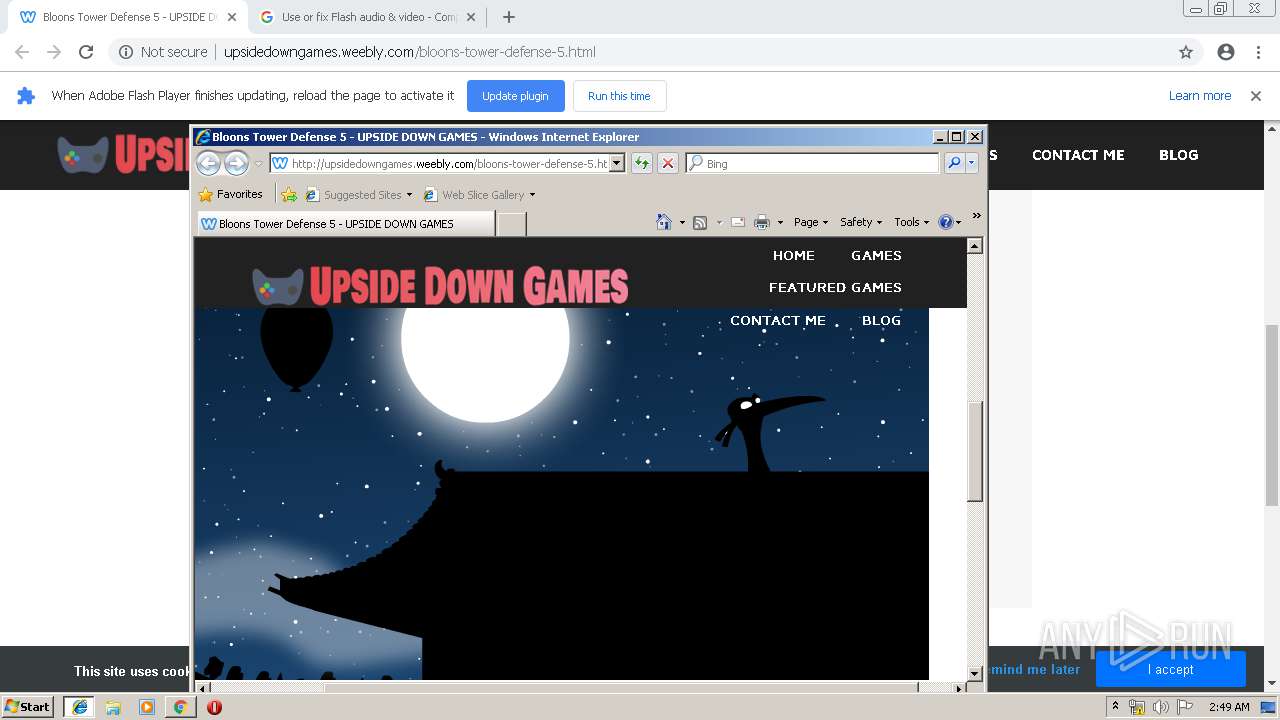The width and height of the screenshot is (1280, 720).
Task: Click the Read Mail icon in IE
Action: point(738,222)
